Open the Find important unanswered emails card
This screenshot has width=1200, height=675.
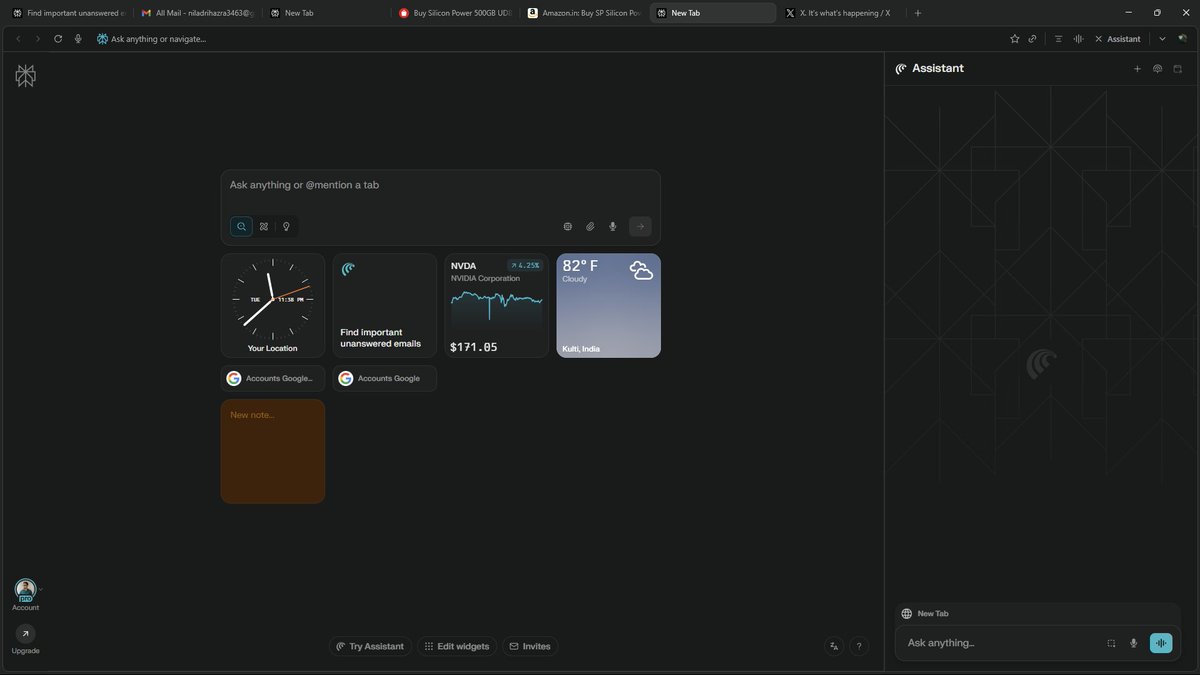(x=385, y=305)
